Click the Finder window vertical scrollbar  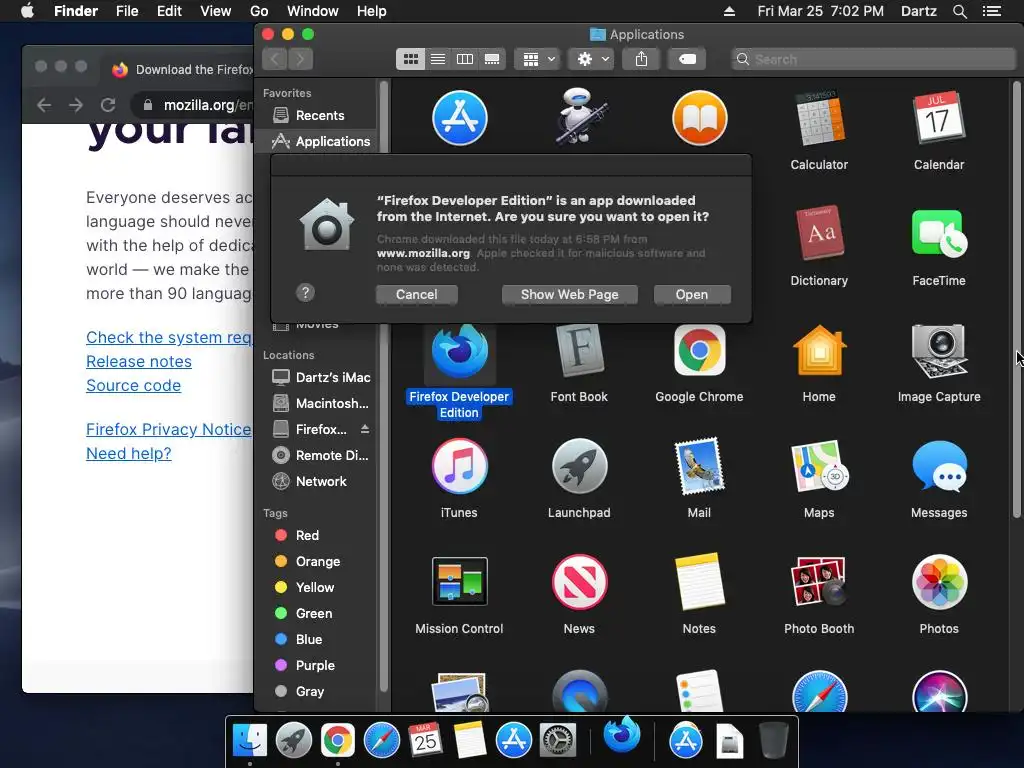tap(1017, 300)
